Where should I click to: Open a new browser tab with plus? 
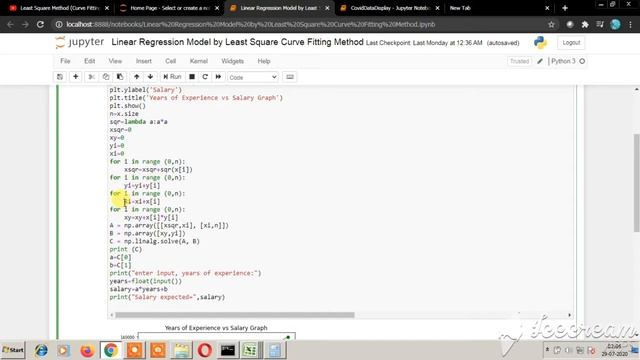coord(565,8)
